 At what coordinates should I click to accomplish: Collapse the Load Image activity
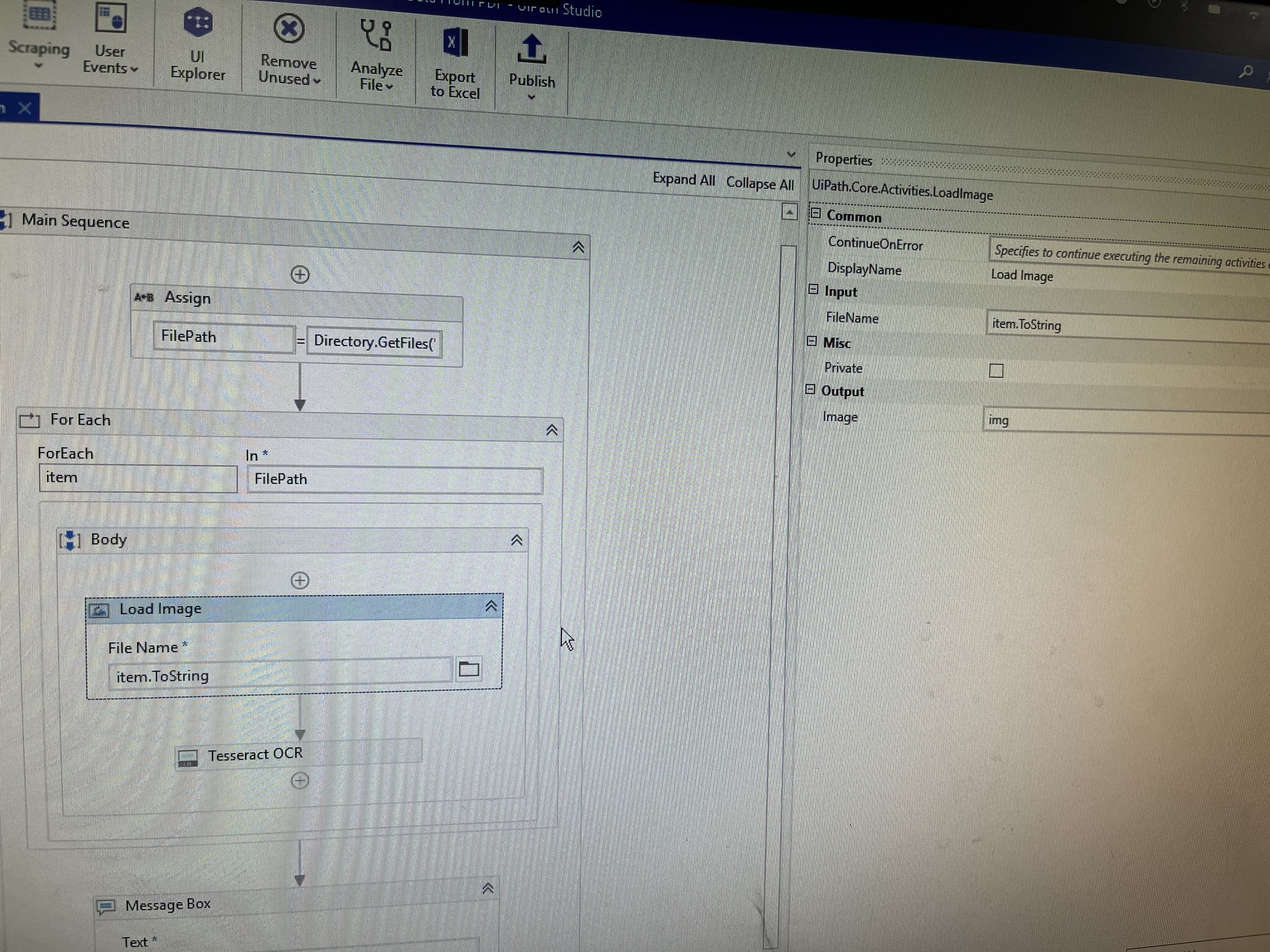coord(491,606)
